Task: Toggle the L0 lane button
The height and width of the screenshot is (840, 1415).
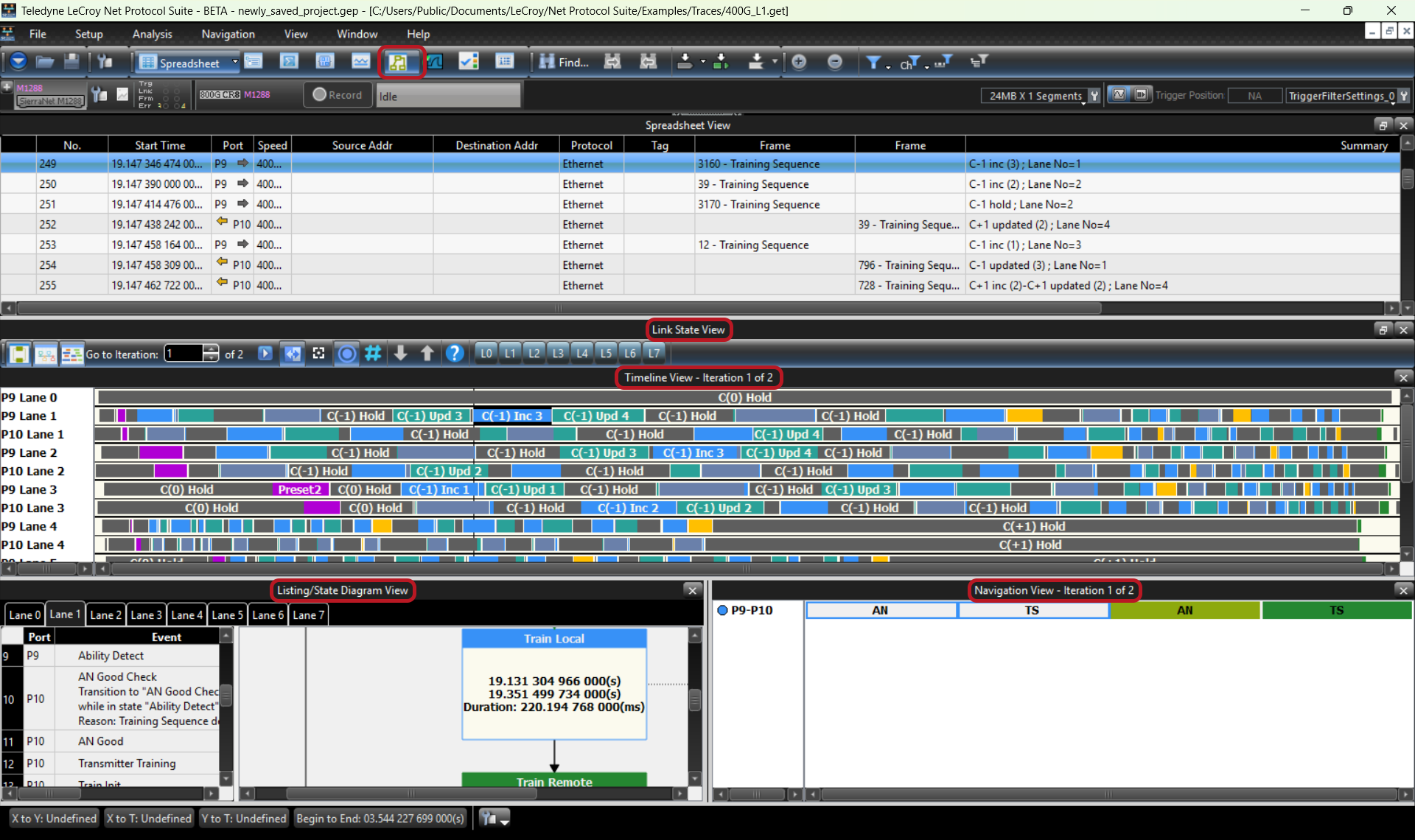Action: (x=486, y=354)
